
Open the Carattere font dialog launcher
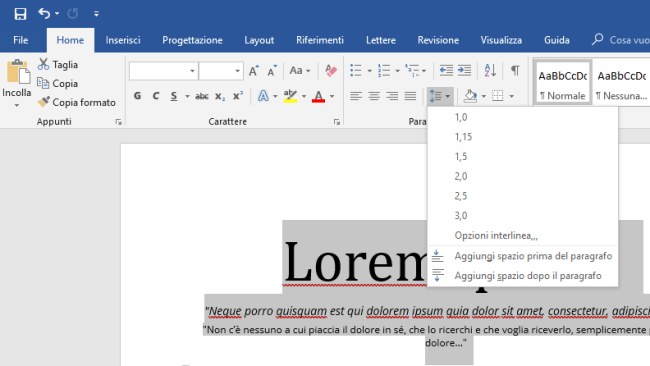point(337,122)
